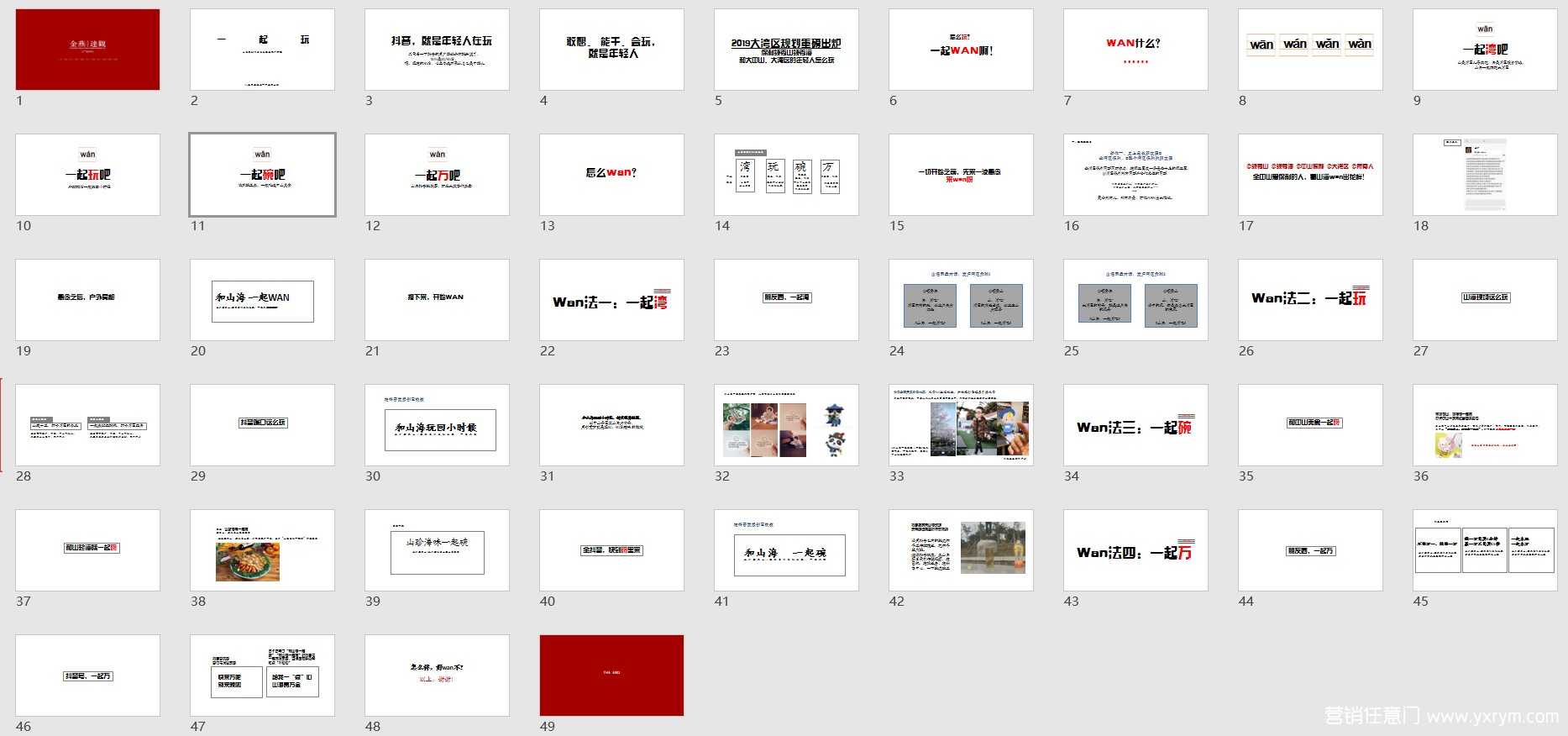
Task: Select the red title slide 1
Action: point(87,50)
